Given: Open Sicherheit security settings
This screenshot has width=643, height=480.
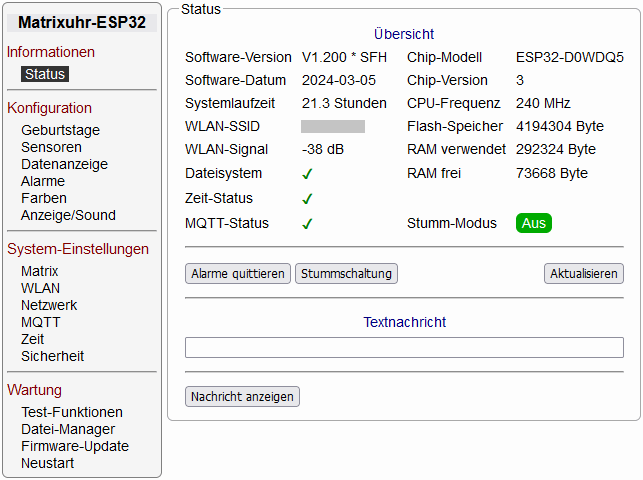Looking at the screenshot, I should click(x=52, y=356).
